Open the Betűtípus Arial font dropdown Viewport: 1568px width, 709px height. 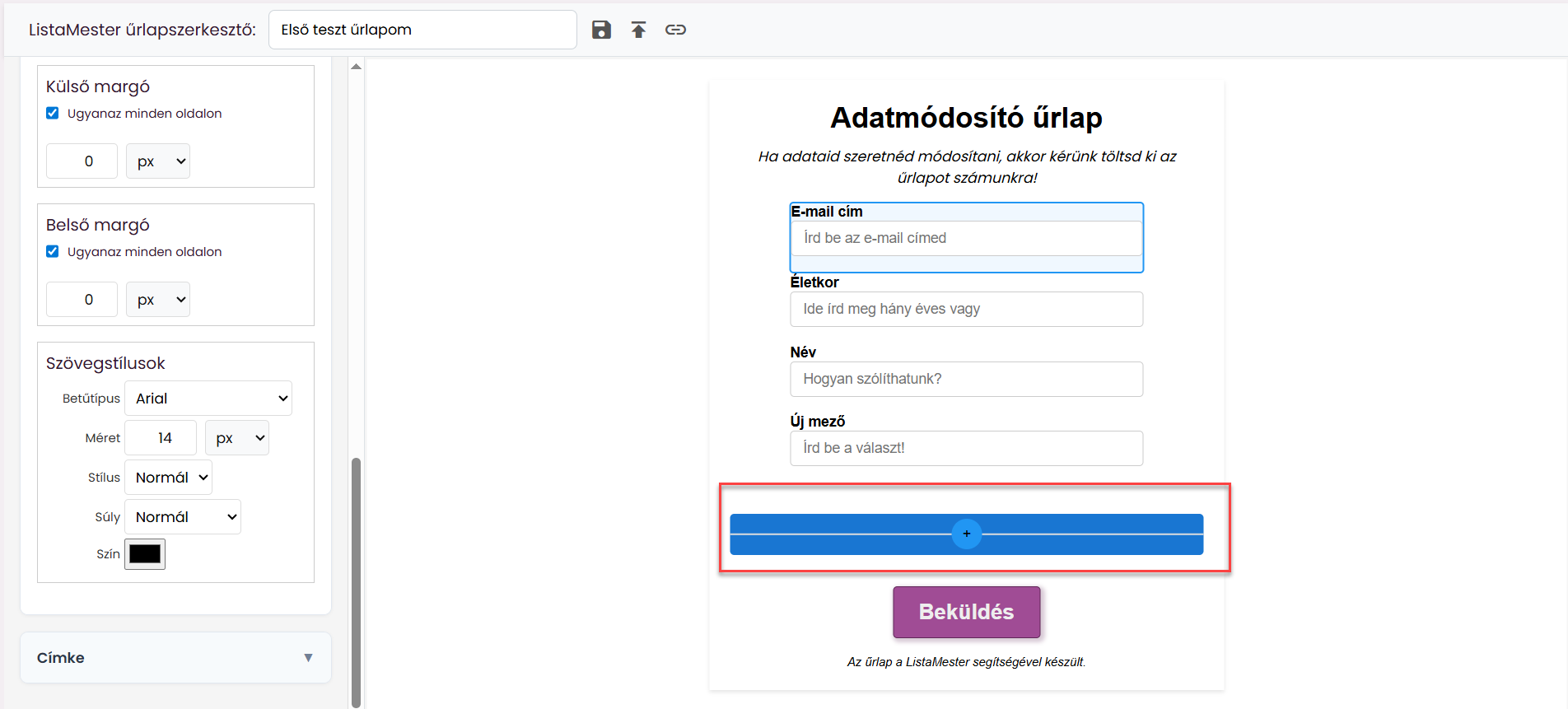208,399
